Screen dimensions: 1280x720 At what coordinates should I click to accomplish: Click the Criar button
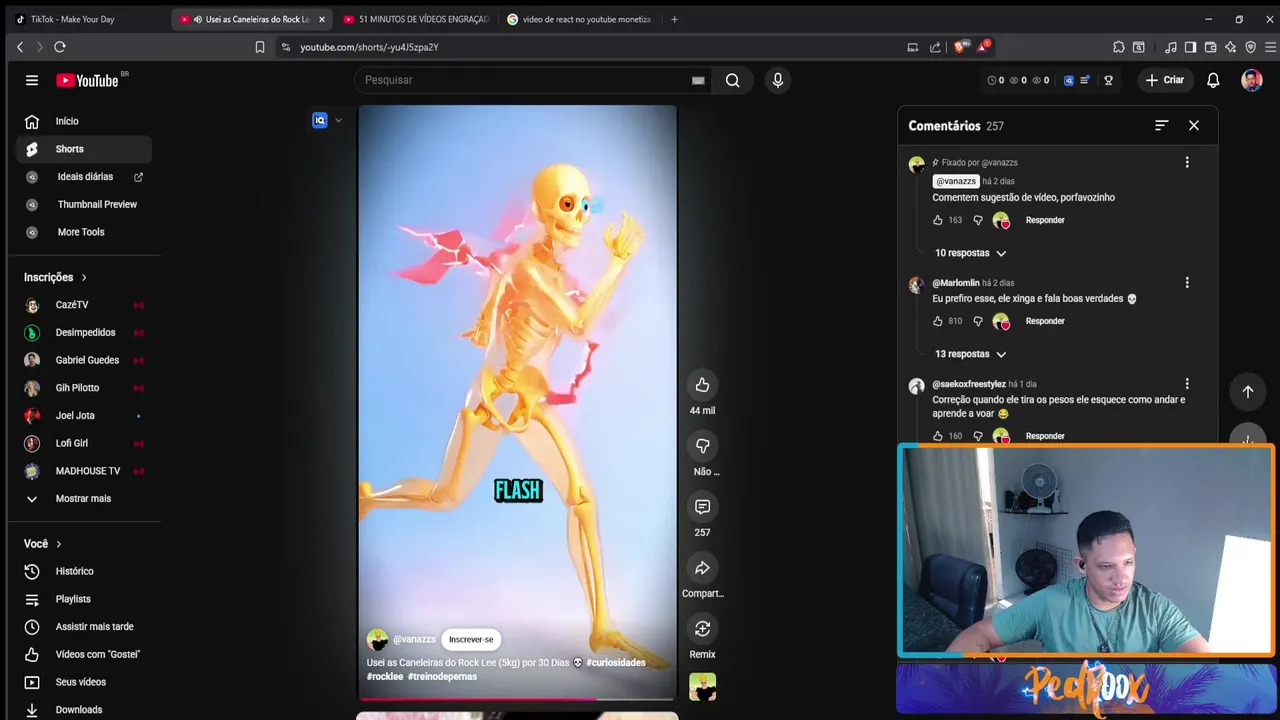tap(1165, 80)
